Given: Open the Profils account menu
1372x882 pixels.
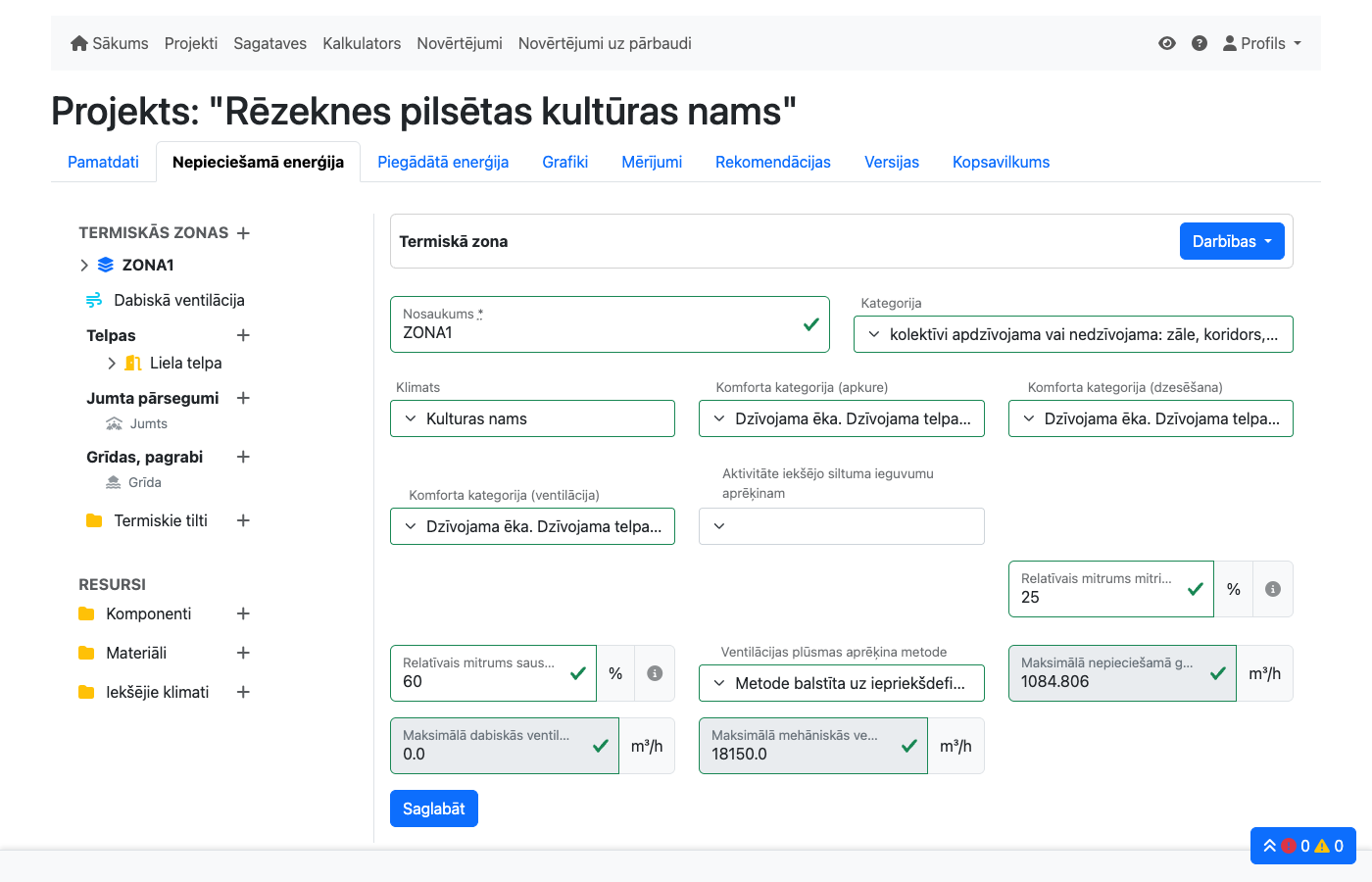Looking at the screenshot, I should (x=1262, y=43).
